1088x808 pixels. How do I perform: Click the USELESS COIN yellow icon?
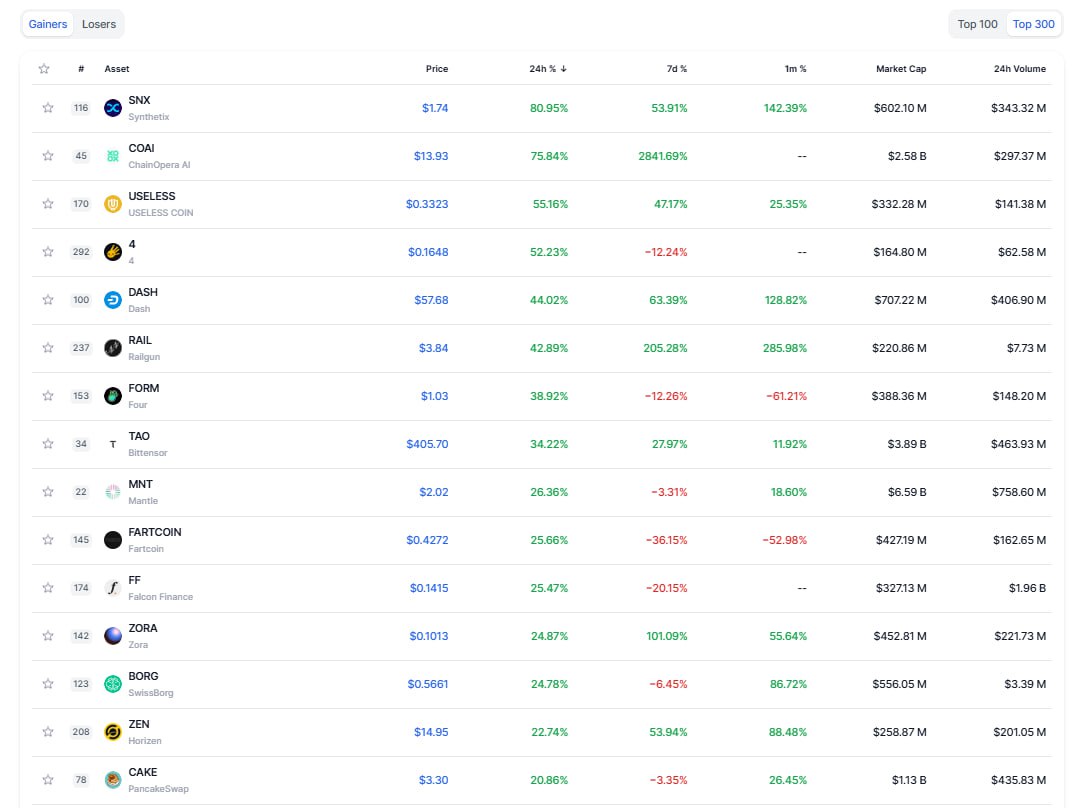113,204
